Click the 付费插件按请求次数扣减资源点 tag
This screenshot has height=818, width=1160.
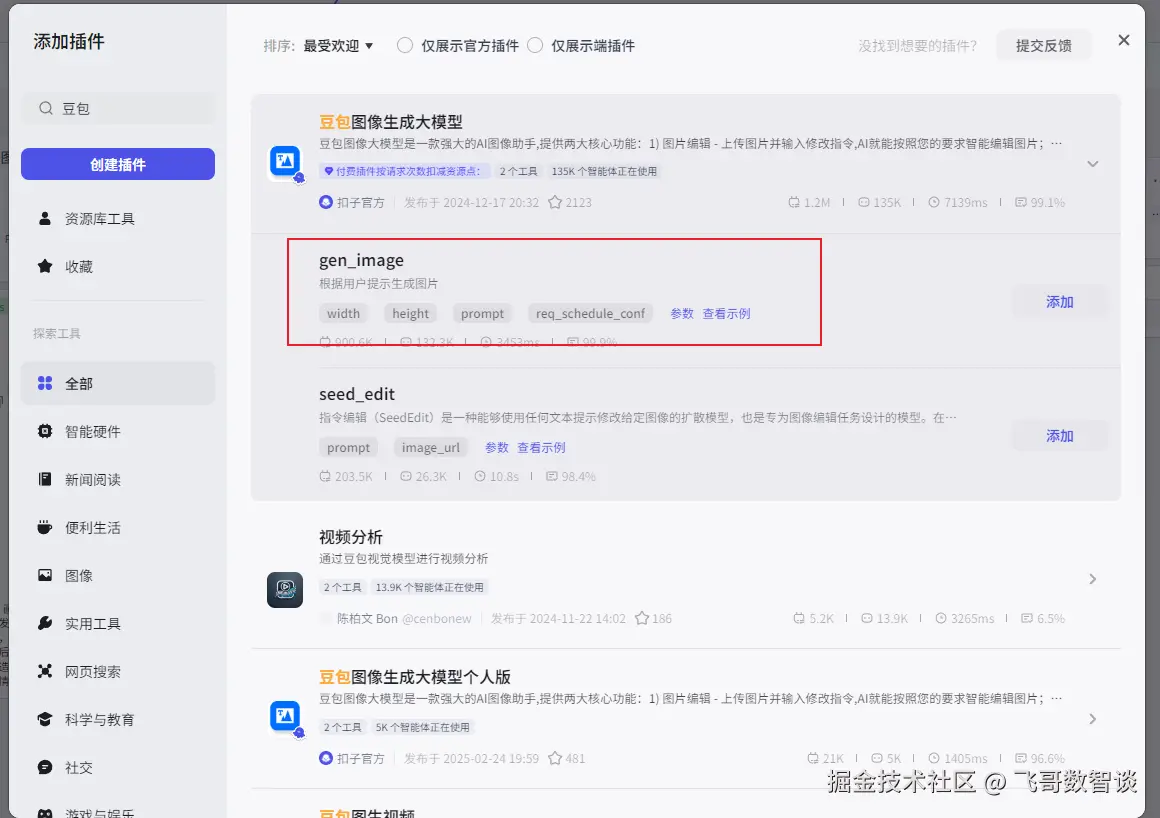[x=404, y=171]
